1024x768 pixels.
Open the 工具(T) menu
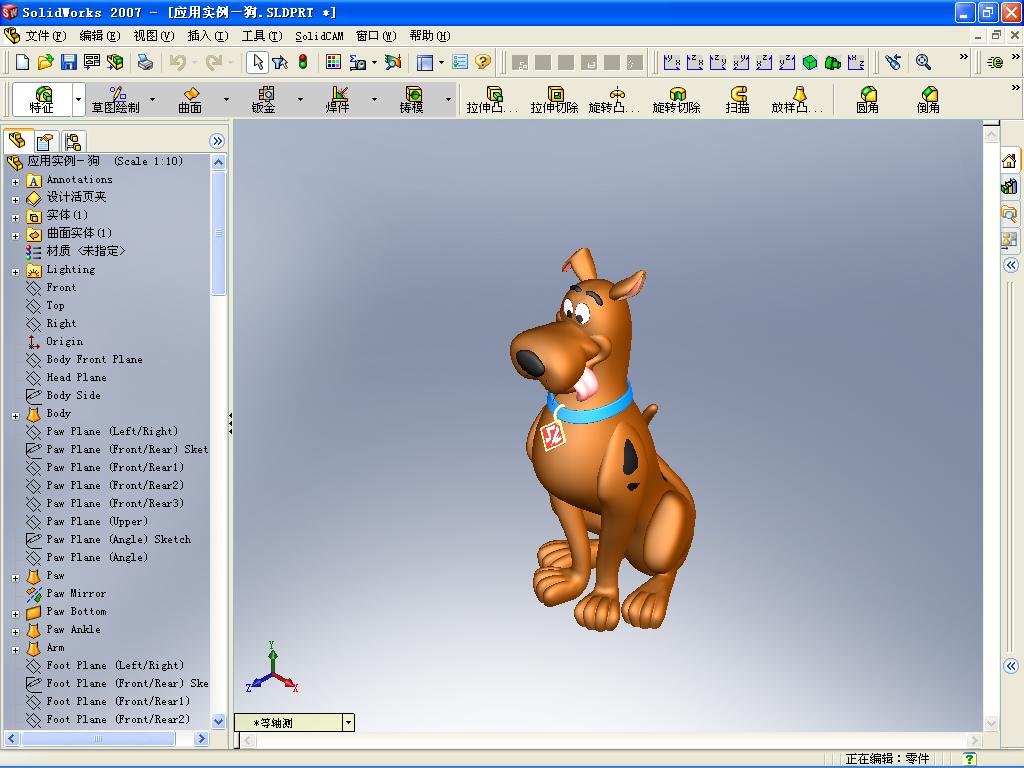pos(262,36)
